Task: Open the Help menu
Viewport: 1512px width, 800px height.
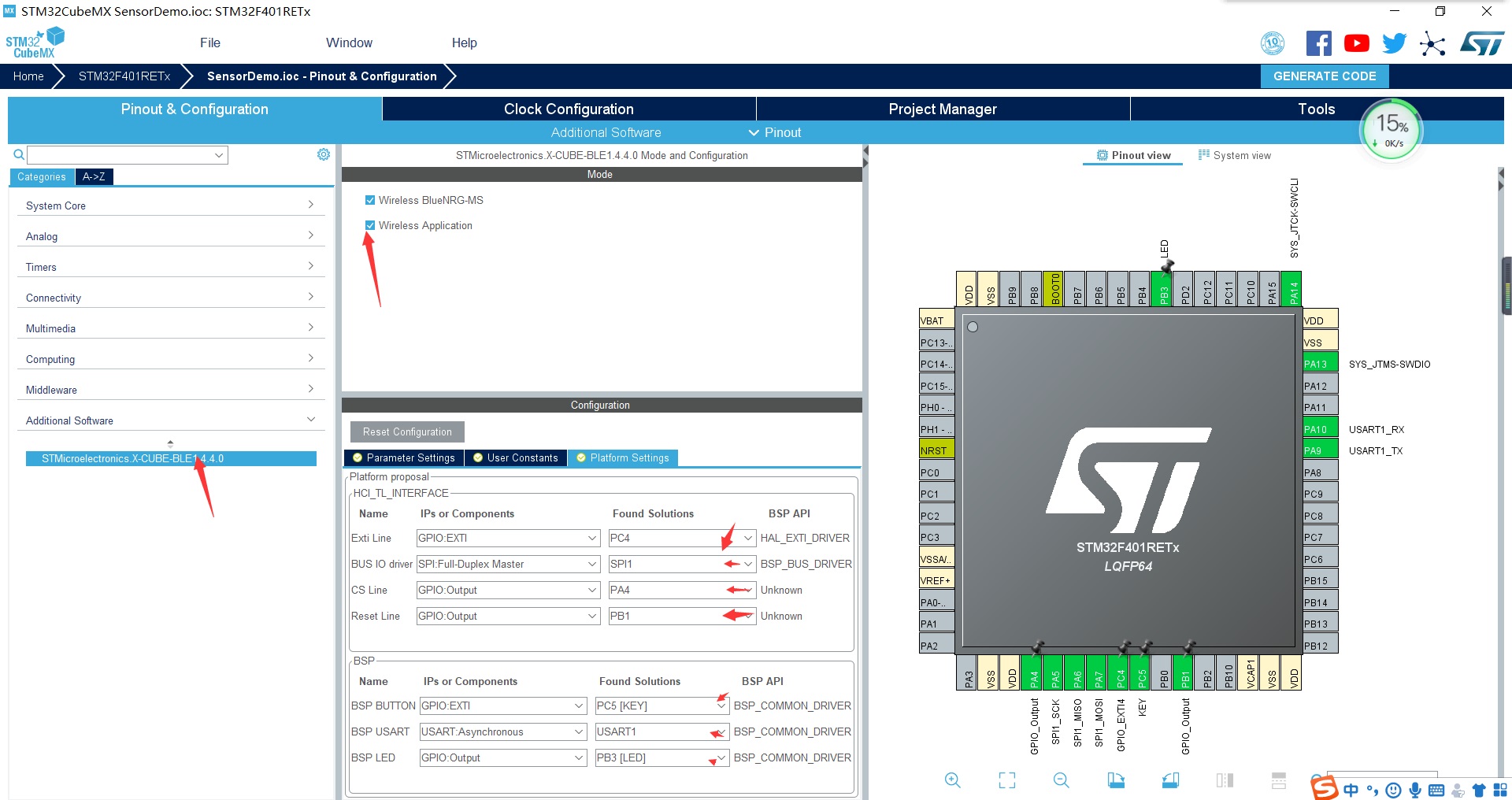Action: [x=464, y=43]
